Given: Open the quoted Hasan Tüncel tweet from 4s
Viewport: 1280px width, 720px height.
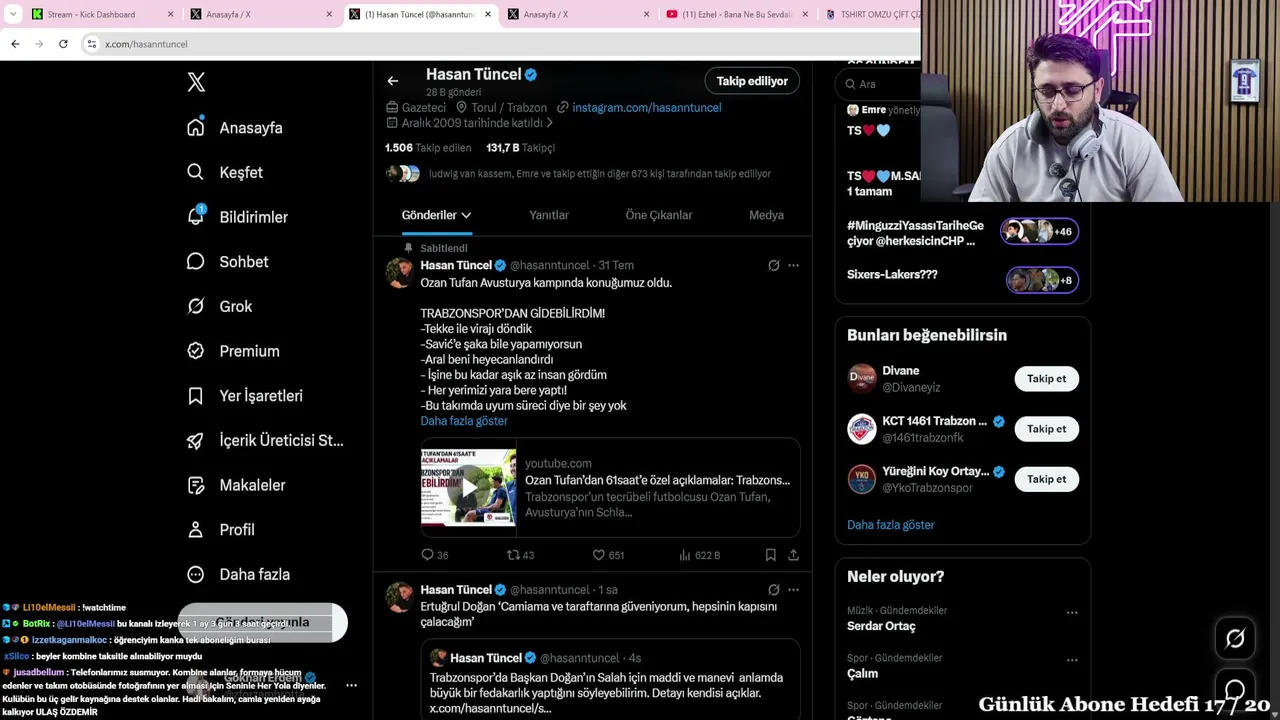Looking at the screenshot, I should 610,680.
